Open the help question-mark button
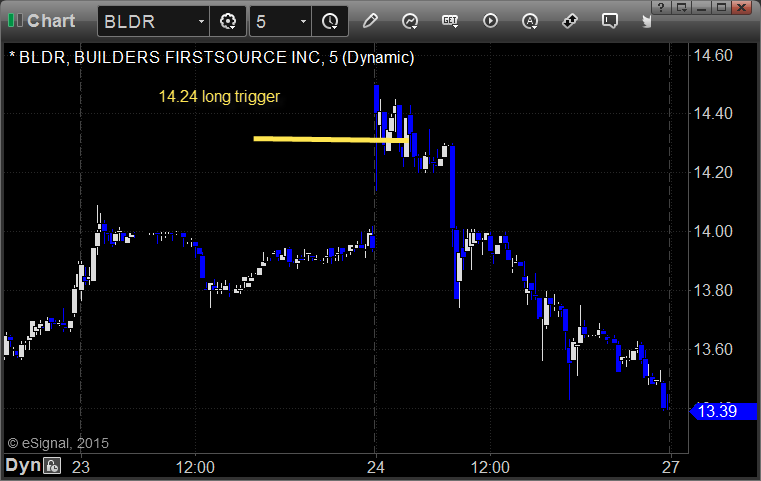The height and width of the screenshot is (481, 761). (x=661, y=7)
